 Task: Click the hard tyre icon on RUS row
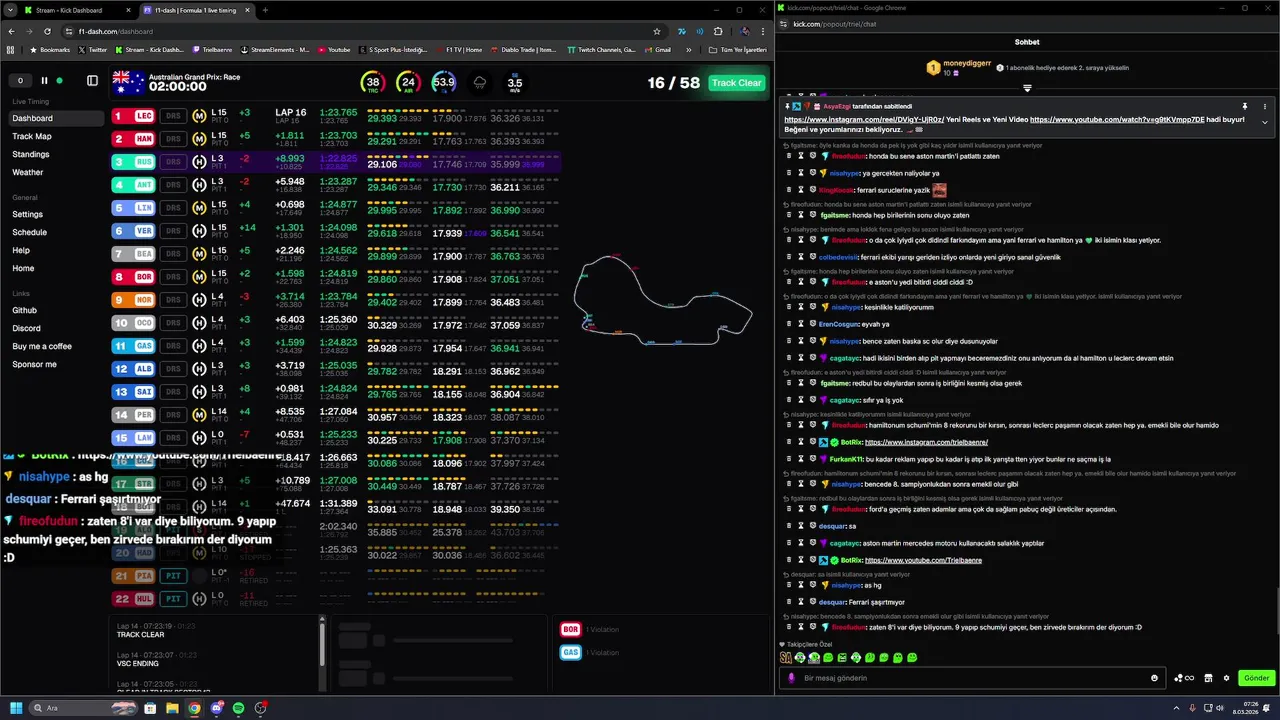point(199,162)
